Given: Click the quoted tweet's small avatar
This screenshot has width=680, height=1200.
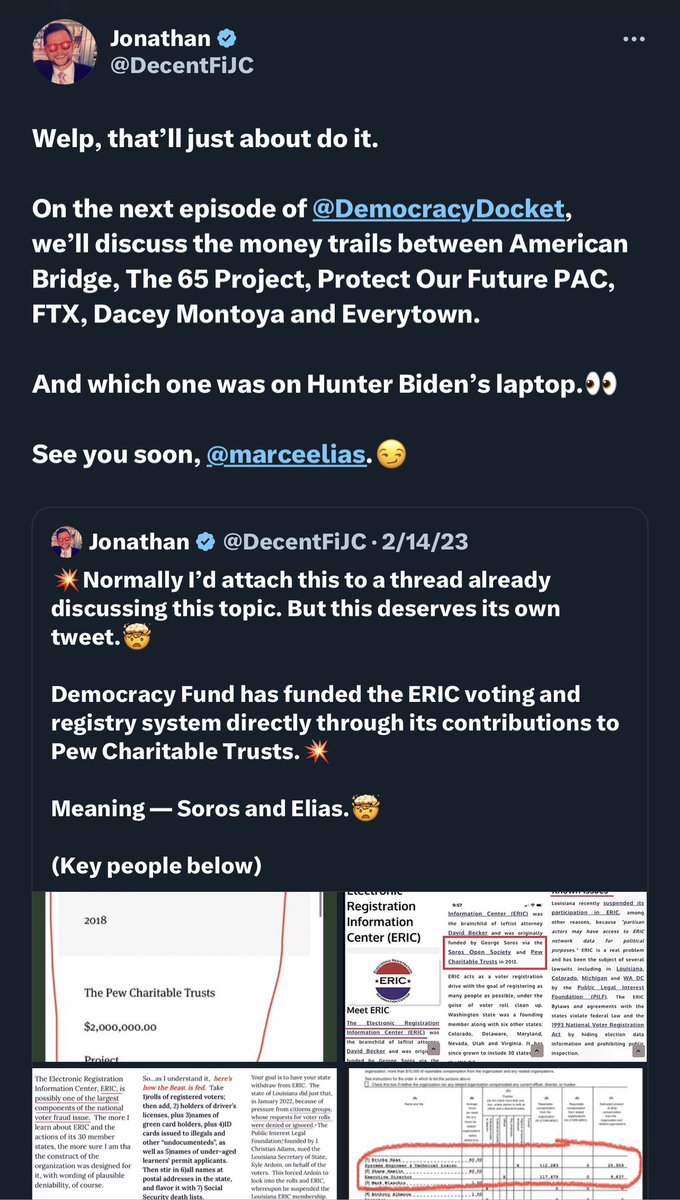Looking at the screenshot, I should 66,542.
